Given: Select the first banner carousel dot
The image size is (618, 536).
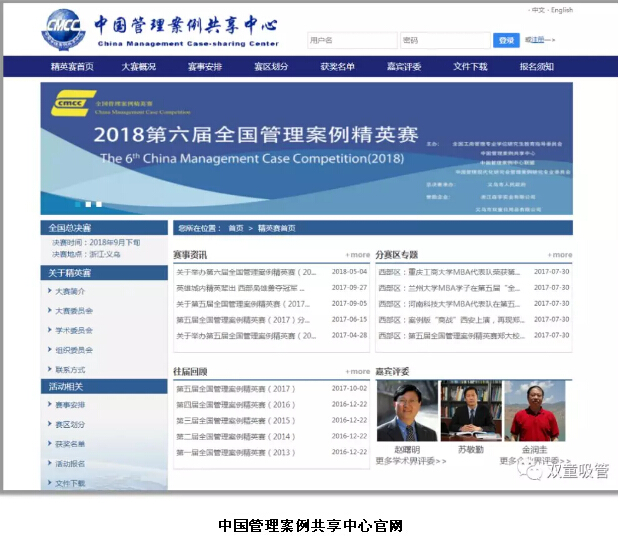Looking at the screenshot, I should (x=77, y=204).
